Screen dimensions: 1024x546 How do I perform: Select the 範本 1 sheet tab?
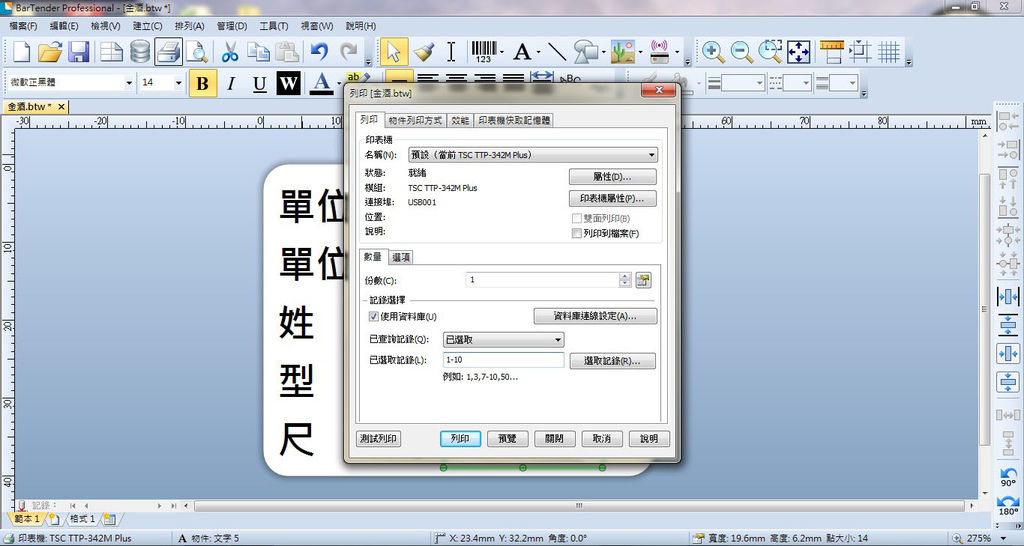click(26, 519)
